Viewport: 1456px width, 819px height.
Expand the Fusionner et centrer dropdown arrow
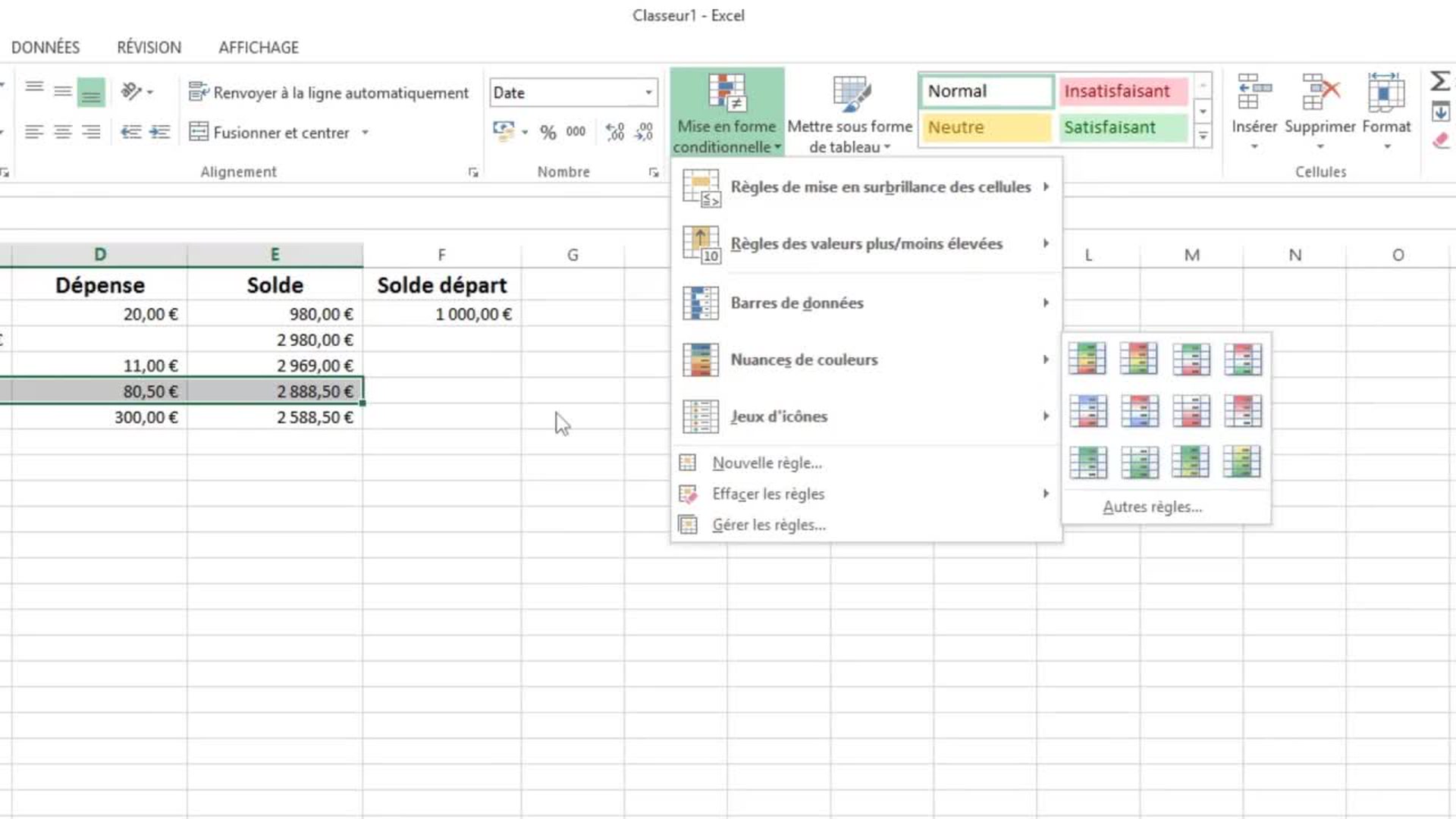[x=365, y=133]
